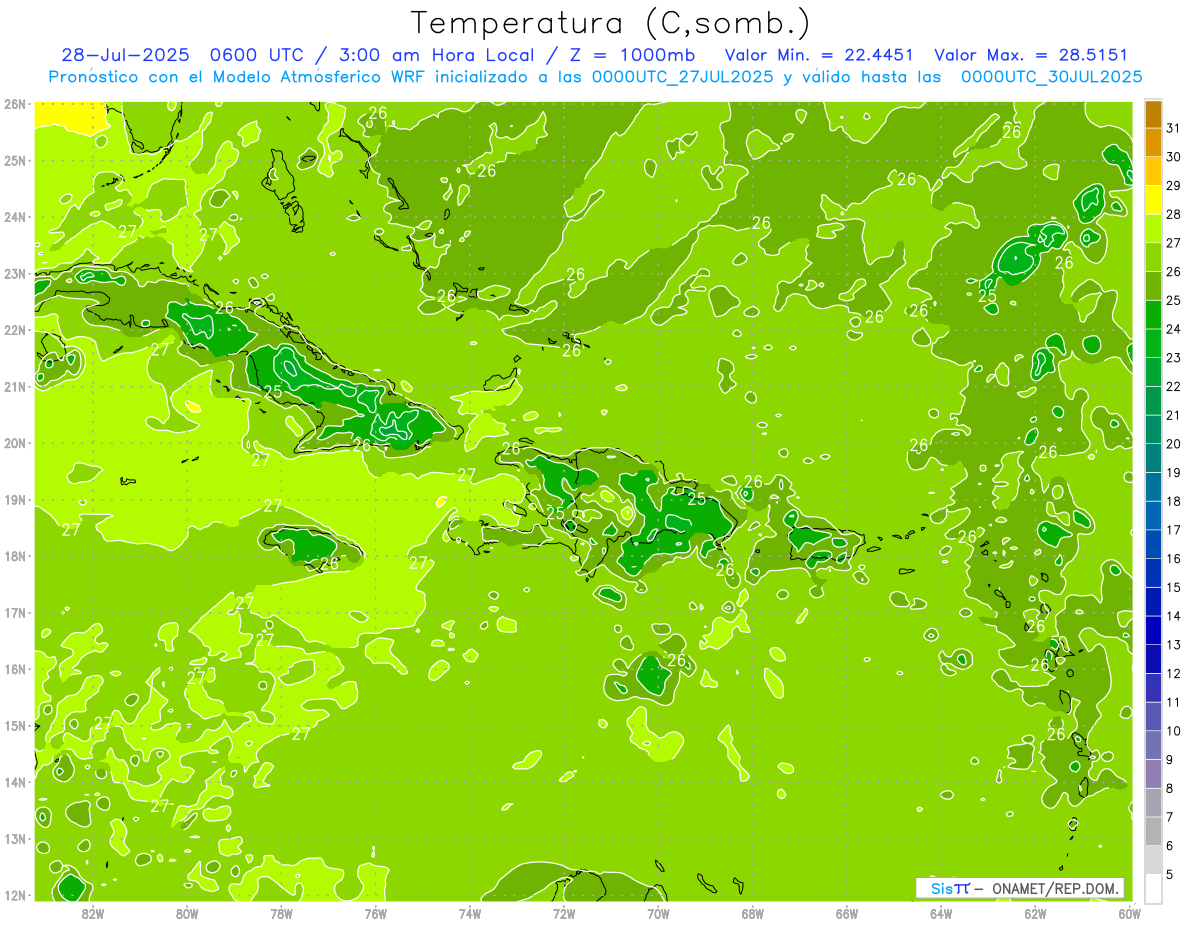The width and height of the screenshot is (1200, 927).
Task: Click longitude axis label 78W
Action: (281, 913)
